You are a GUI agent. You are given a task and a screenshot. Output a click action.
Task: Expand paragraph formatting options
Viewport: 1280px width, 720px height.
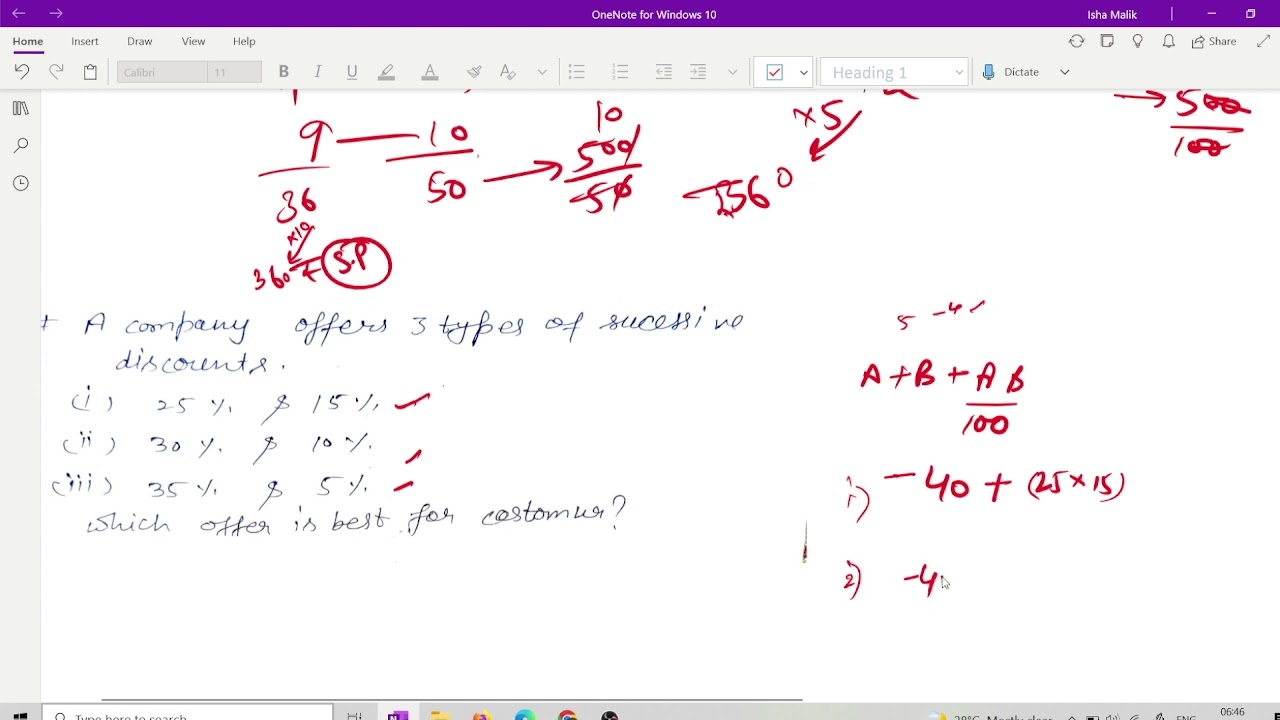[x=732, y=72]
